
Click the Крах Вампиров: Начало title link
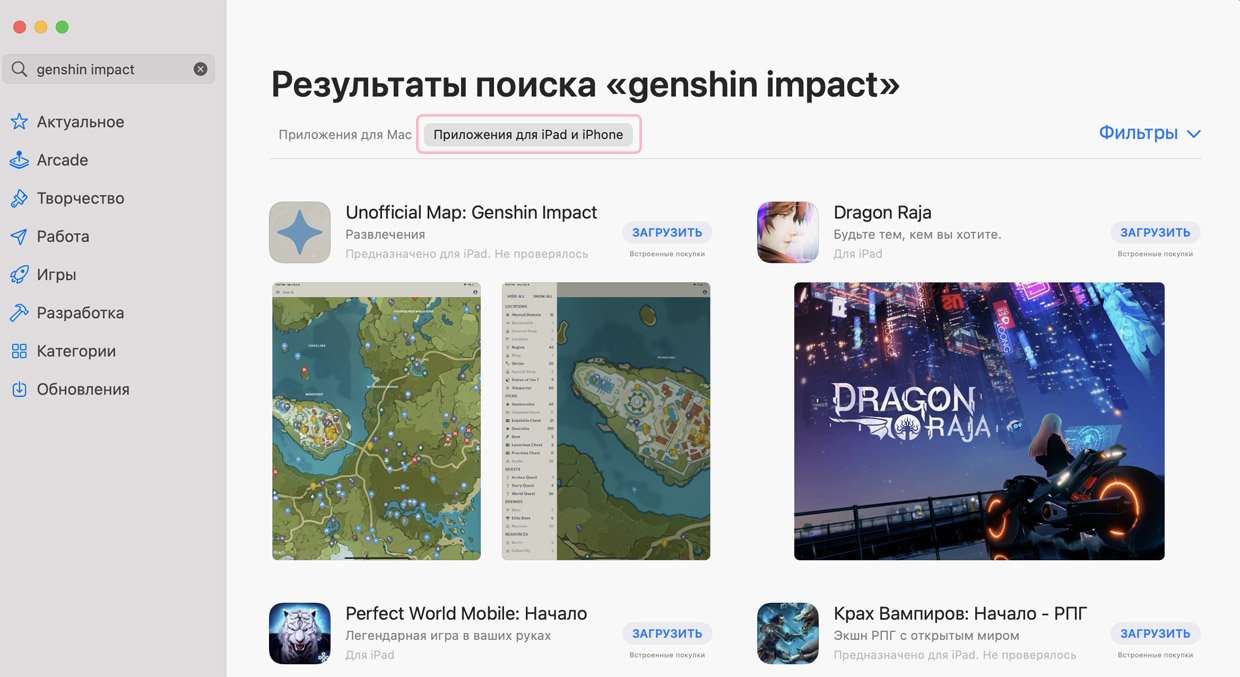click(960, 613)
